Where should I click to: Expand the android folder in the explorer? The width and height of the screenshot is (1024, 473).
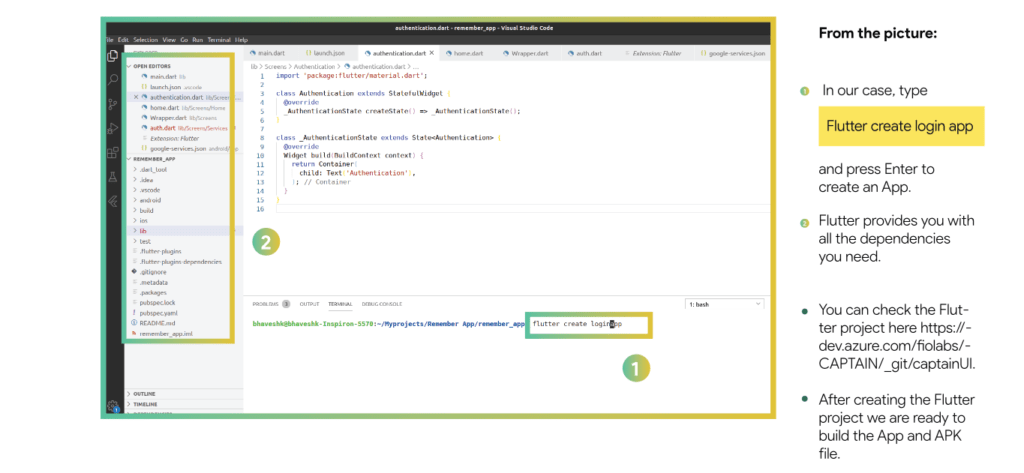coord(150,200)
